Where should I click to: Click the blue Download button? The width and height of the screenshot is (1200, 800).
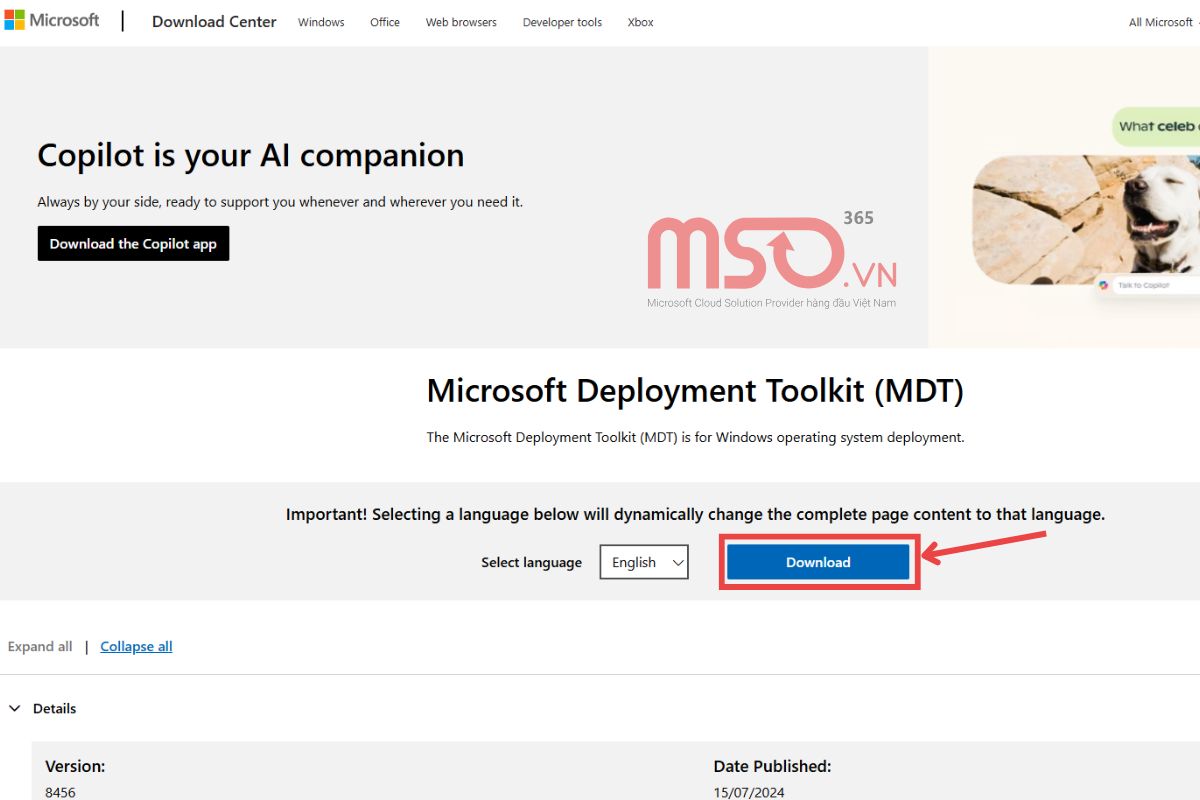pyautogui.click(x=818, y=562)
